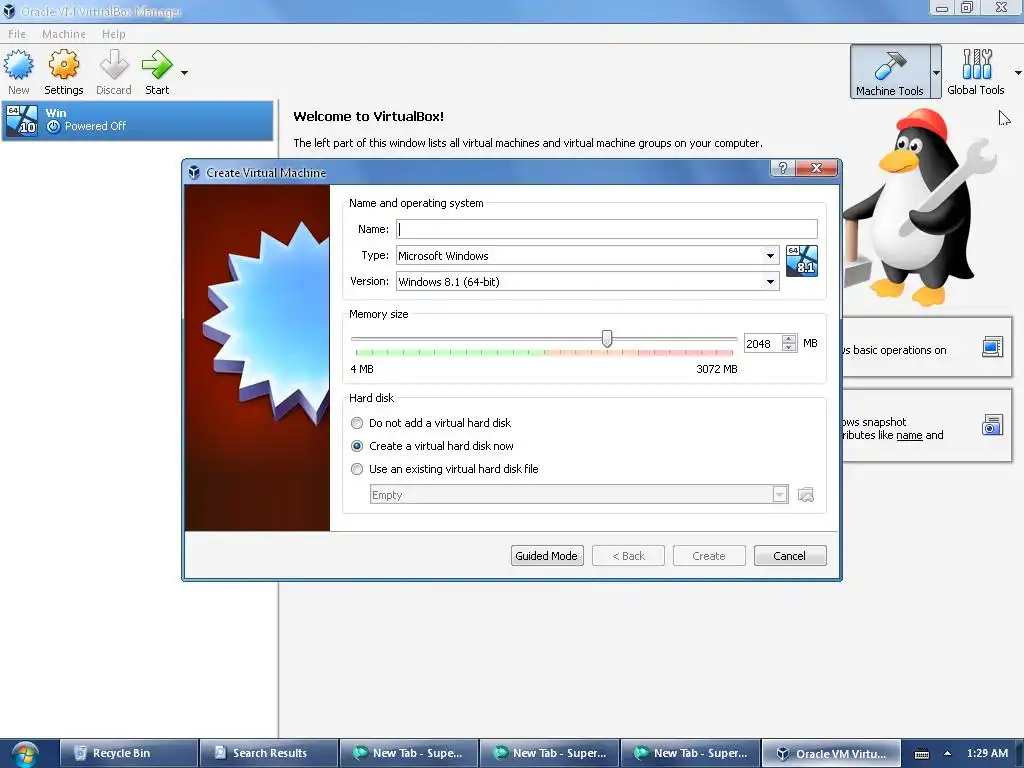Click the keyboard icon in system tray
Image resolution: width=1024 pixels, height=768 pixels.
click(921, 754)
